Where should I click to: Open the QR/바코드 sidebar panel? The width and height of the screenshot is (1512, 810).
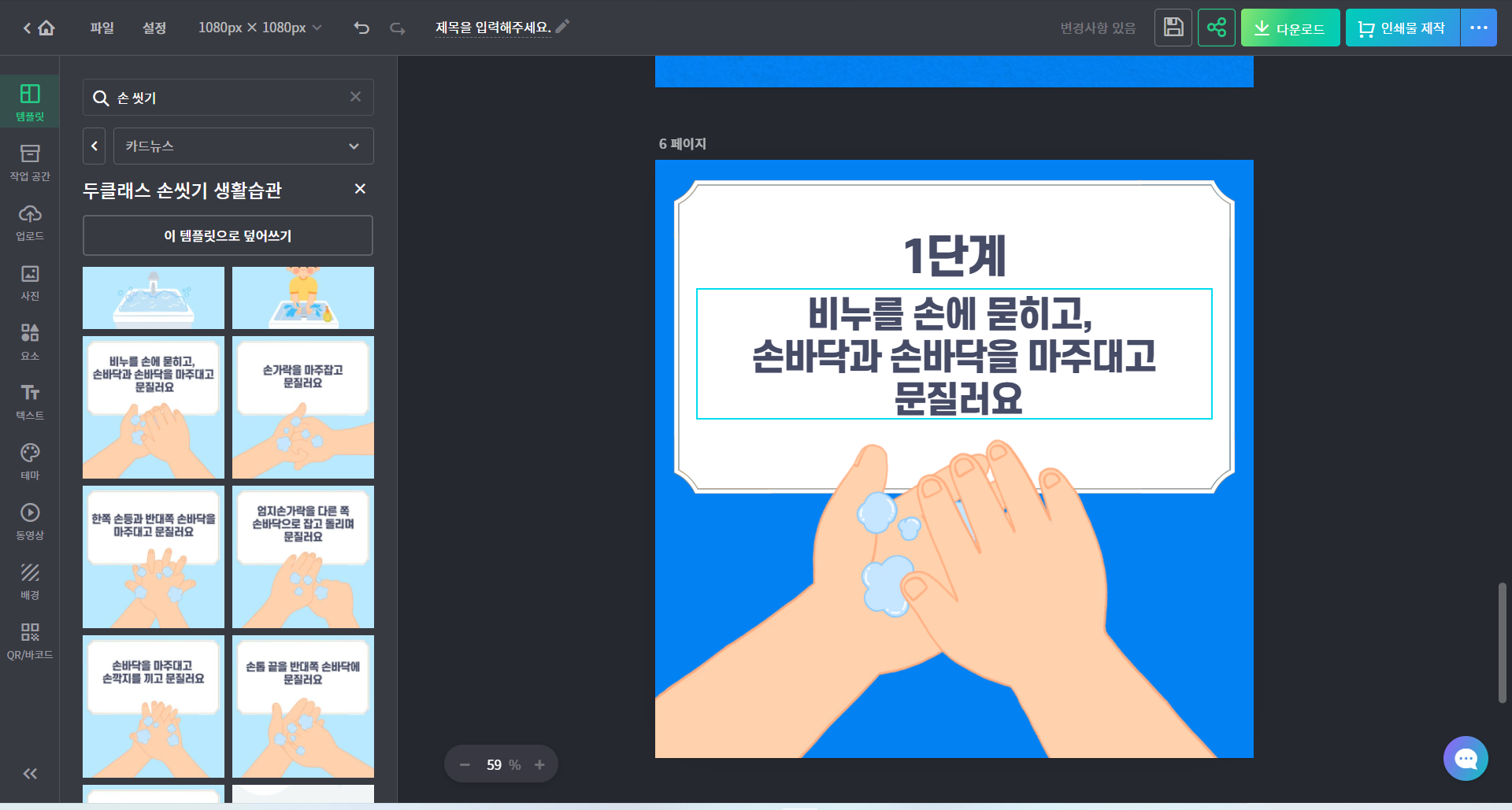(x=30, y=641)
